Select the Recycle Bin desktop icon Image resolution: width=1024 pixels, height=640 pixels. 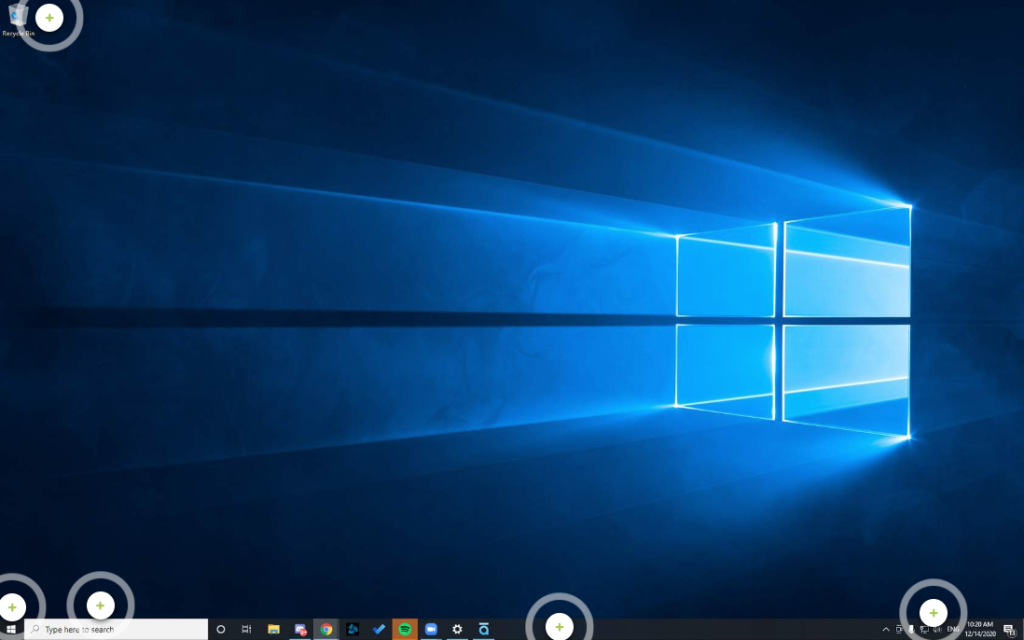(x=15, y=18)
